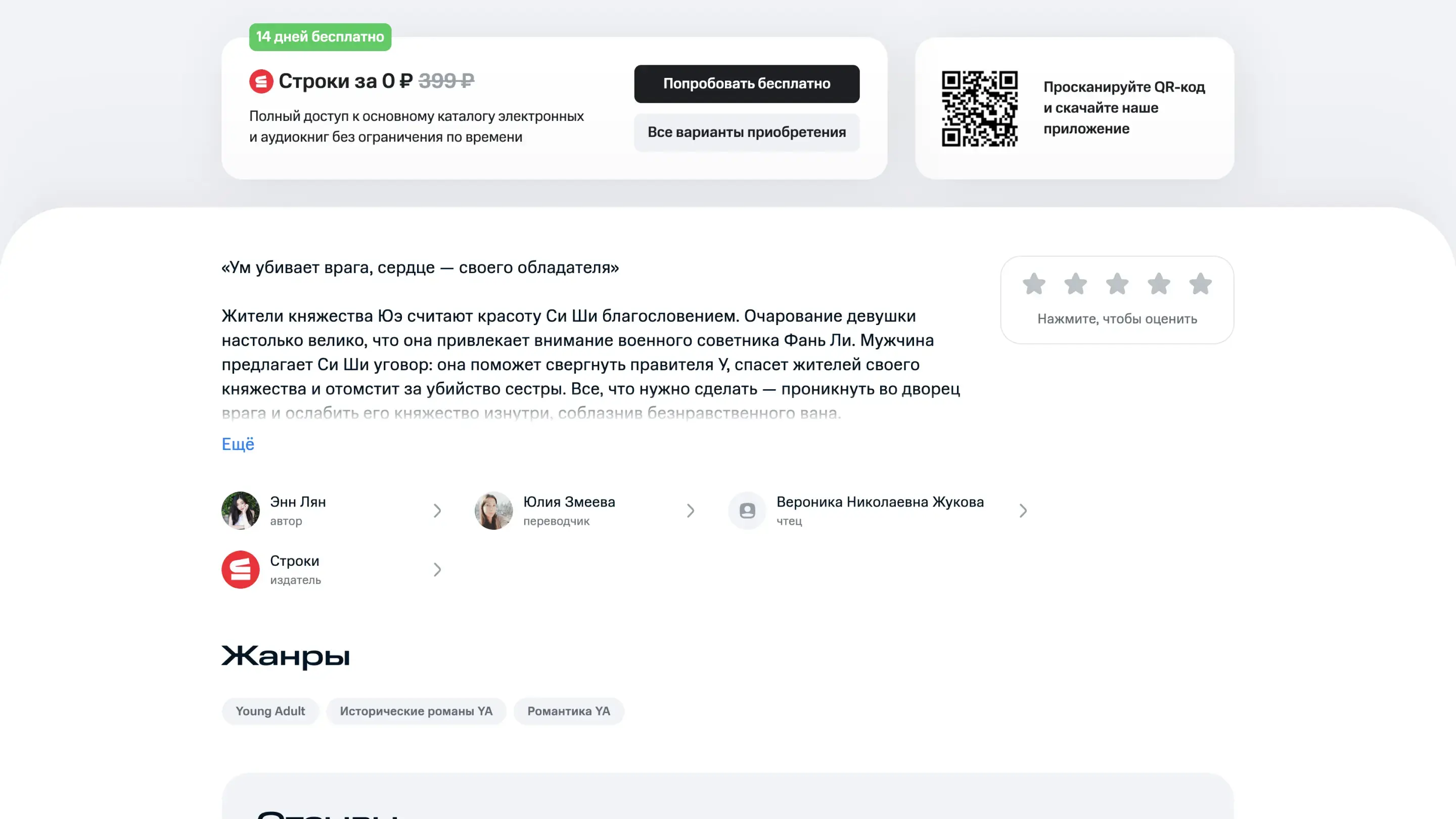
Task: Rate the book with five stars
Action: tap(1200, 284)
